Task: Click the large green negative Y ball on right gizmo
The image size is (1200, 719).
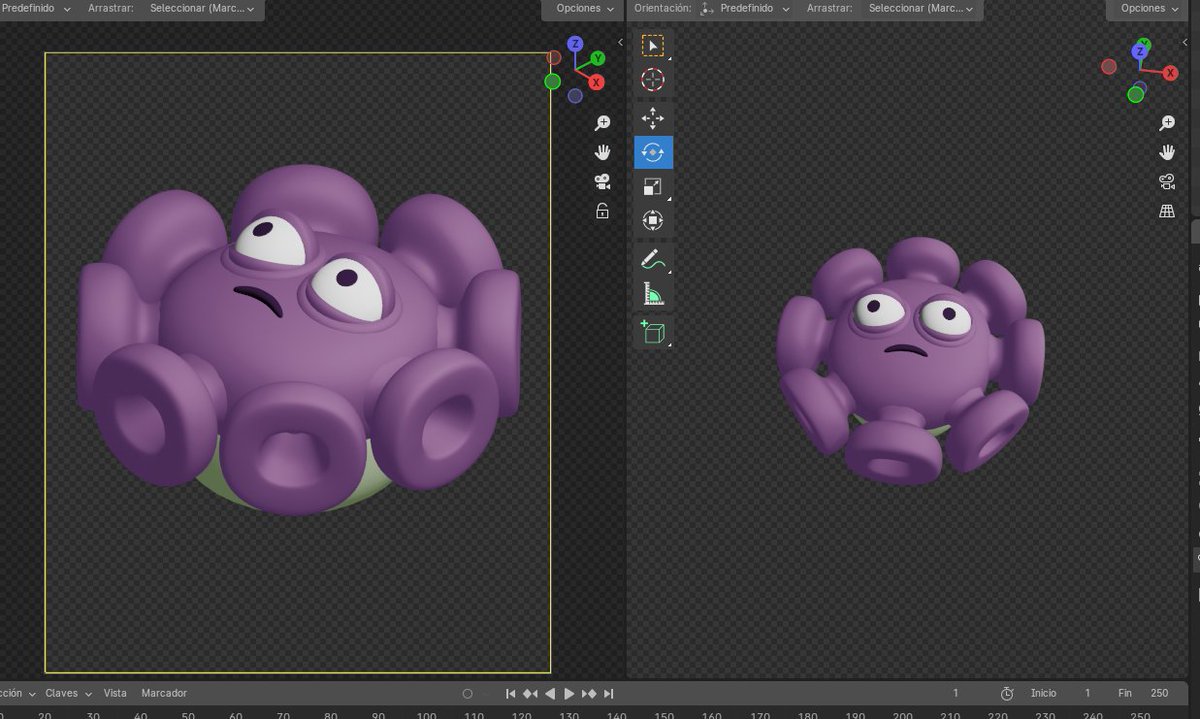Action: tap(1136, 94)
